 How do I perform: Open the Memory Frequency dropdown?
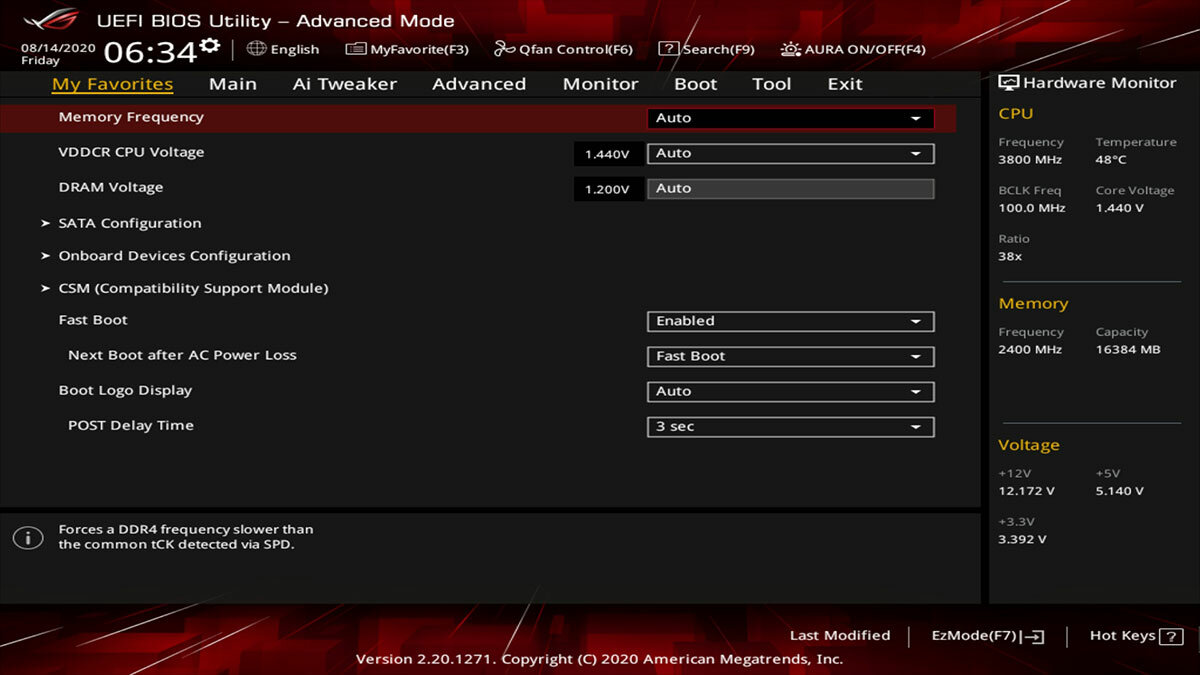click(791, 118)
